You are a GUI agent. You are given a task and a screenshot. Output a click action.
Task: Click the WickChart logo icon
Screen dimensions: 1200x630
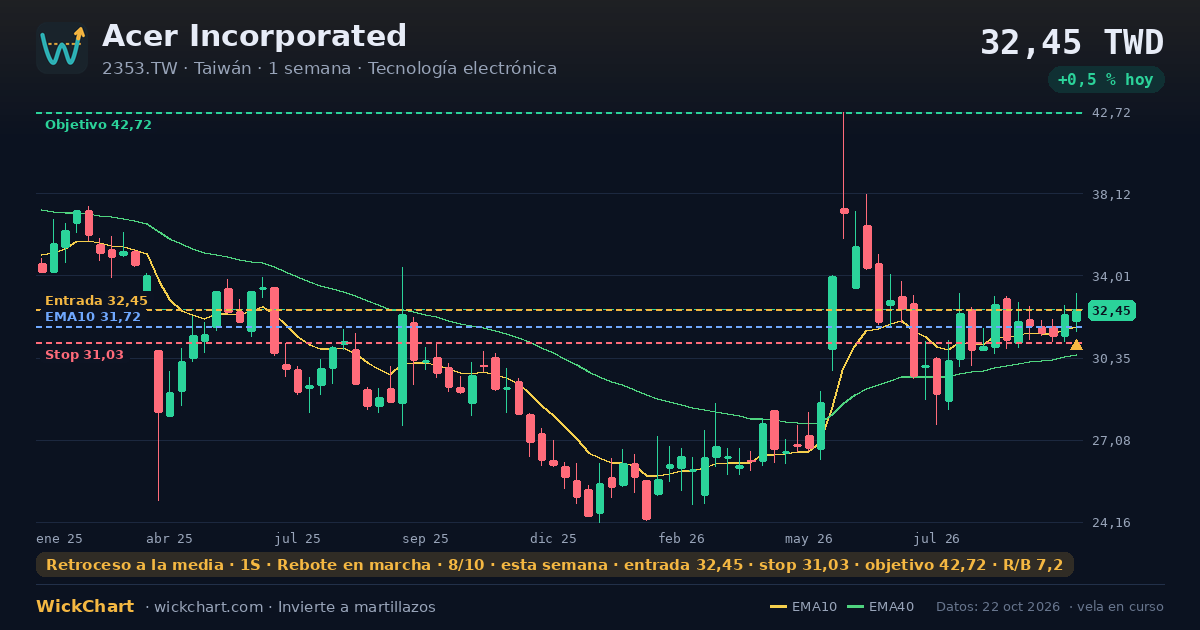pyautogui.click(x=62, y=48)
